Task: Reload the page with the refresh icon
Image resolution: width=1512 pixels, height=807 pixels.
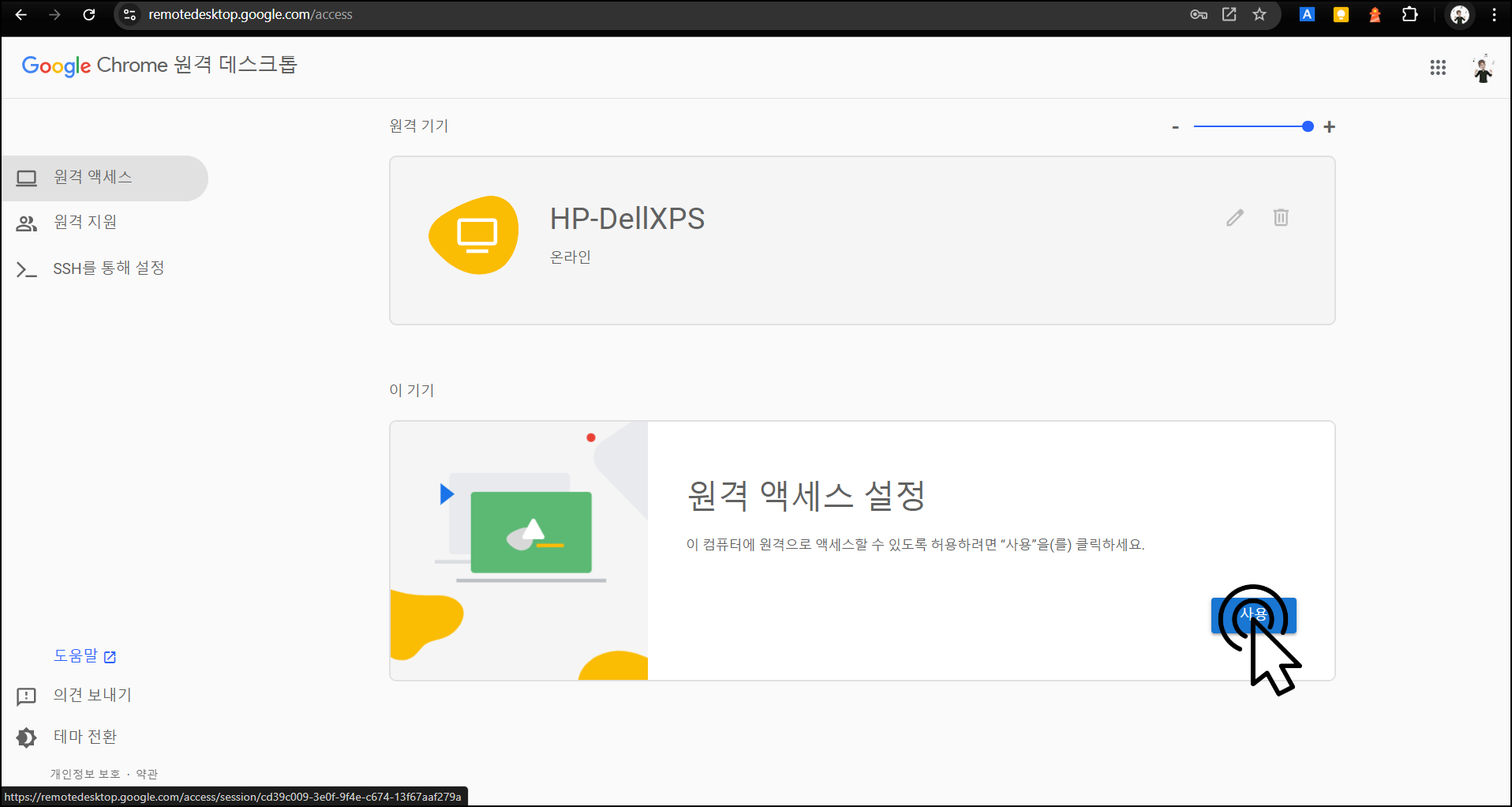Action: pos(89,14)
